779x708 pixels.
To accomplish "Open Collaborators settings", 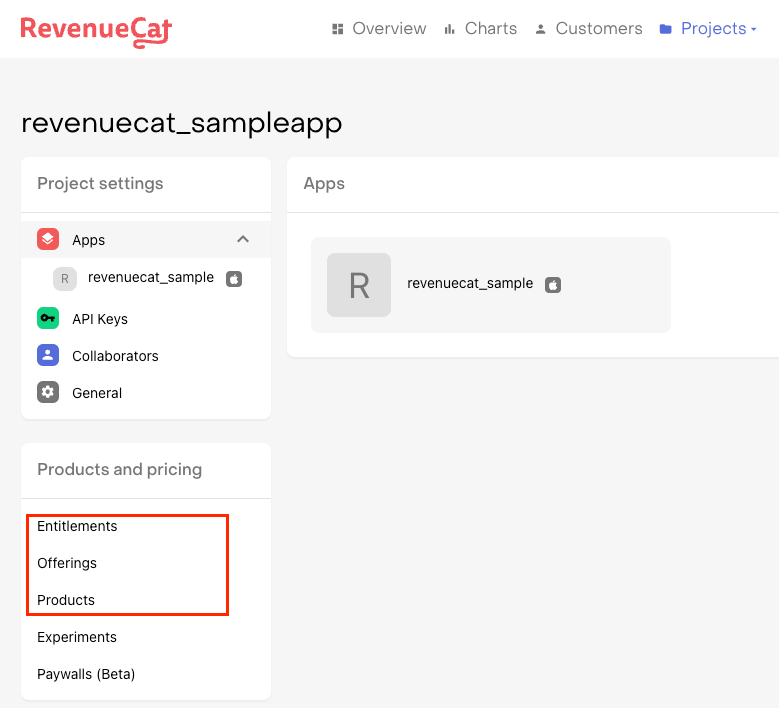I will pos(115,356).
